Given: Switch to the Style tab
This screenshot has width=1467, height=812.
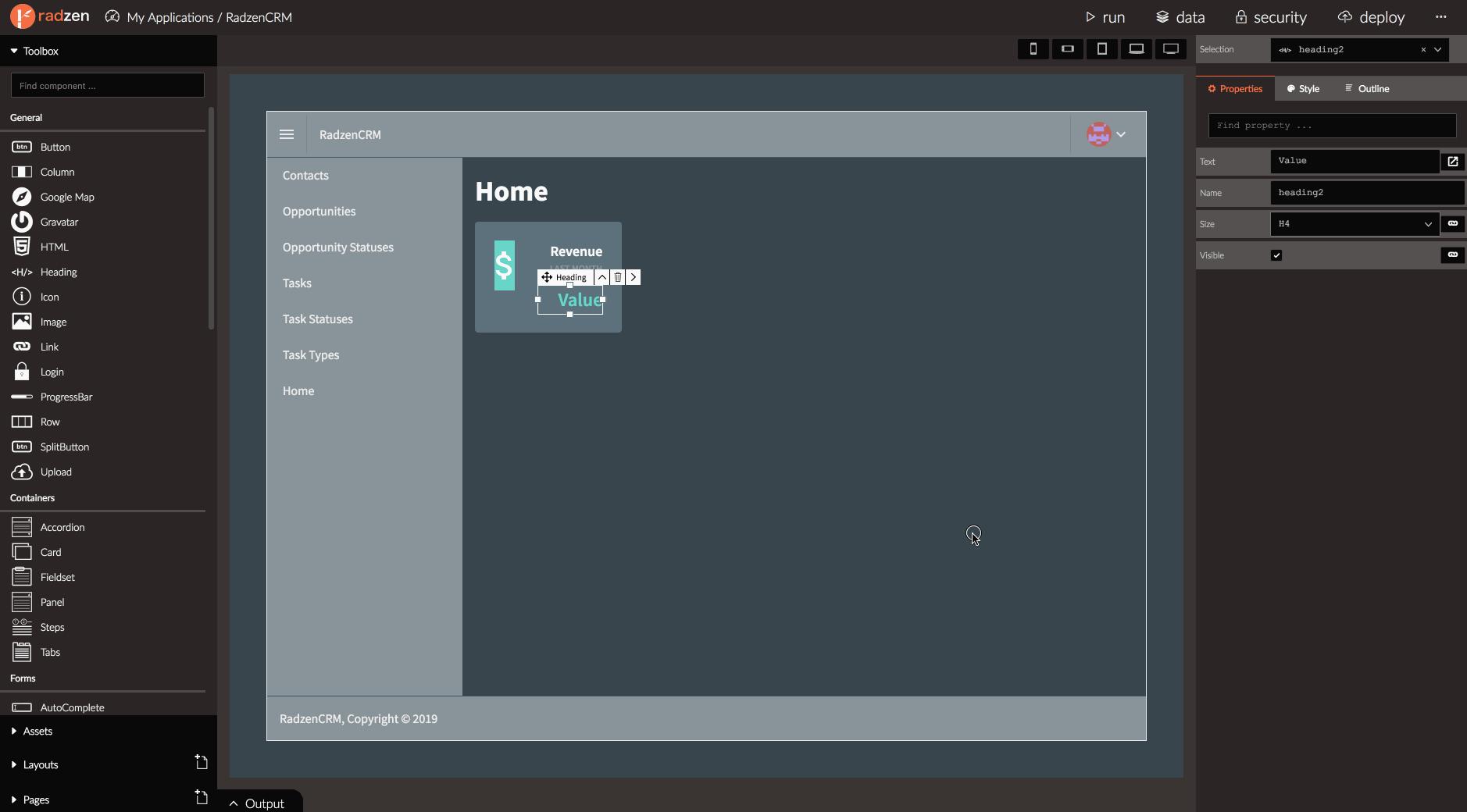Looking at the screenshot, I should tap(1303, 89).
